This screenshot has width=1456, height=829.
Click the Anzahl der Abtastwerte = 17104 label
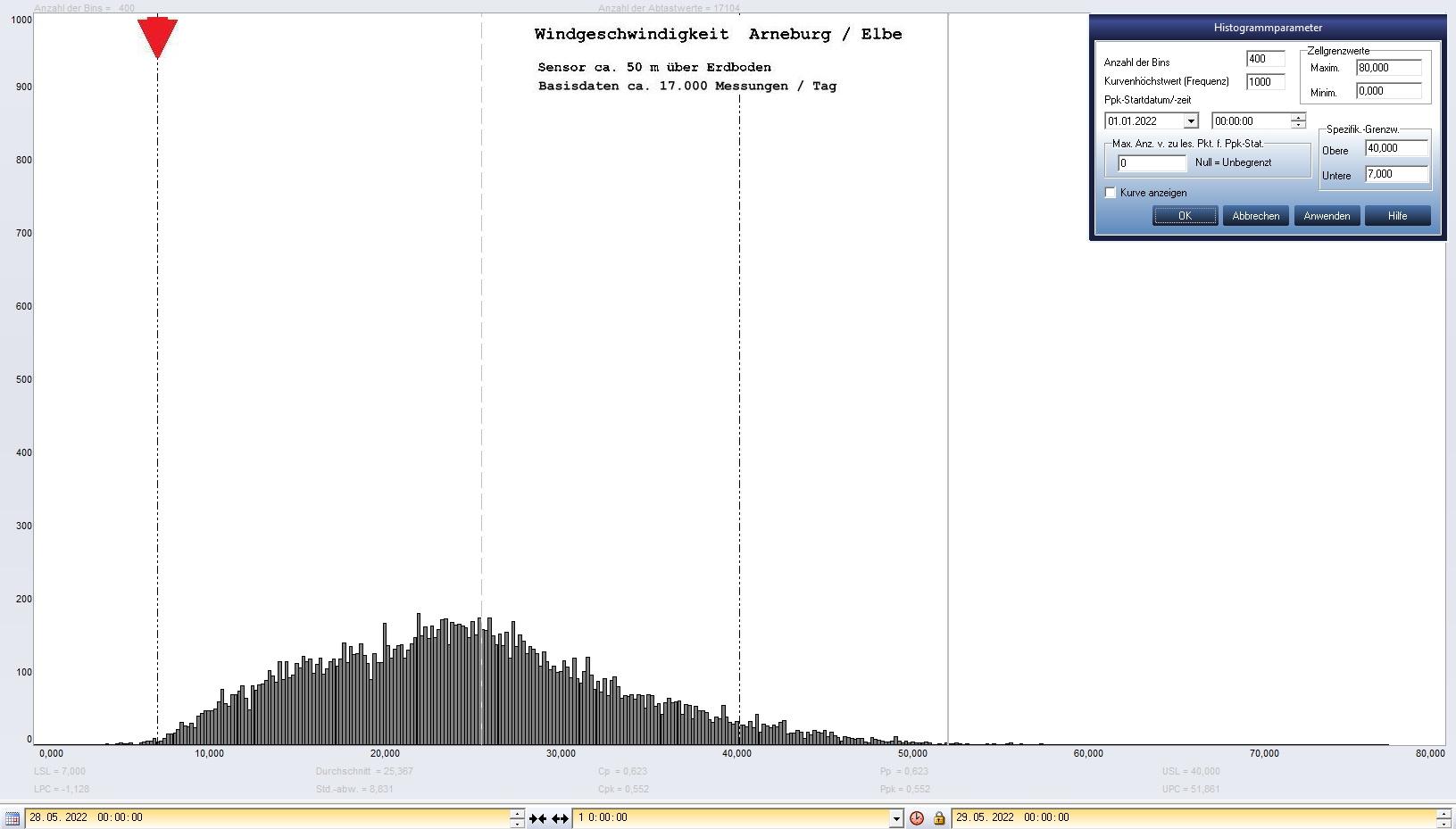[669, 8]
